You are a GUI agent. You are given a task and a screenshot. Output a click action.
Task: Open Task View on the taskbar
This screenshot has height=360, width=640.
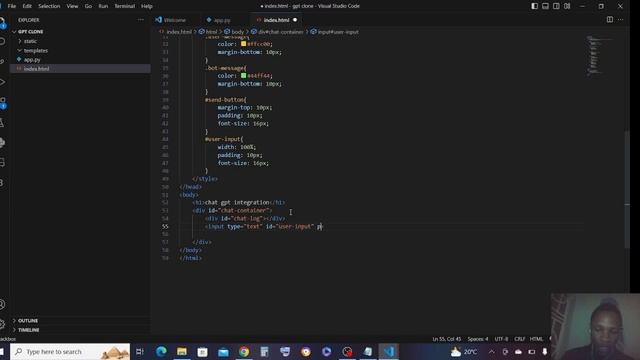[140, 351]
